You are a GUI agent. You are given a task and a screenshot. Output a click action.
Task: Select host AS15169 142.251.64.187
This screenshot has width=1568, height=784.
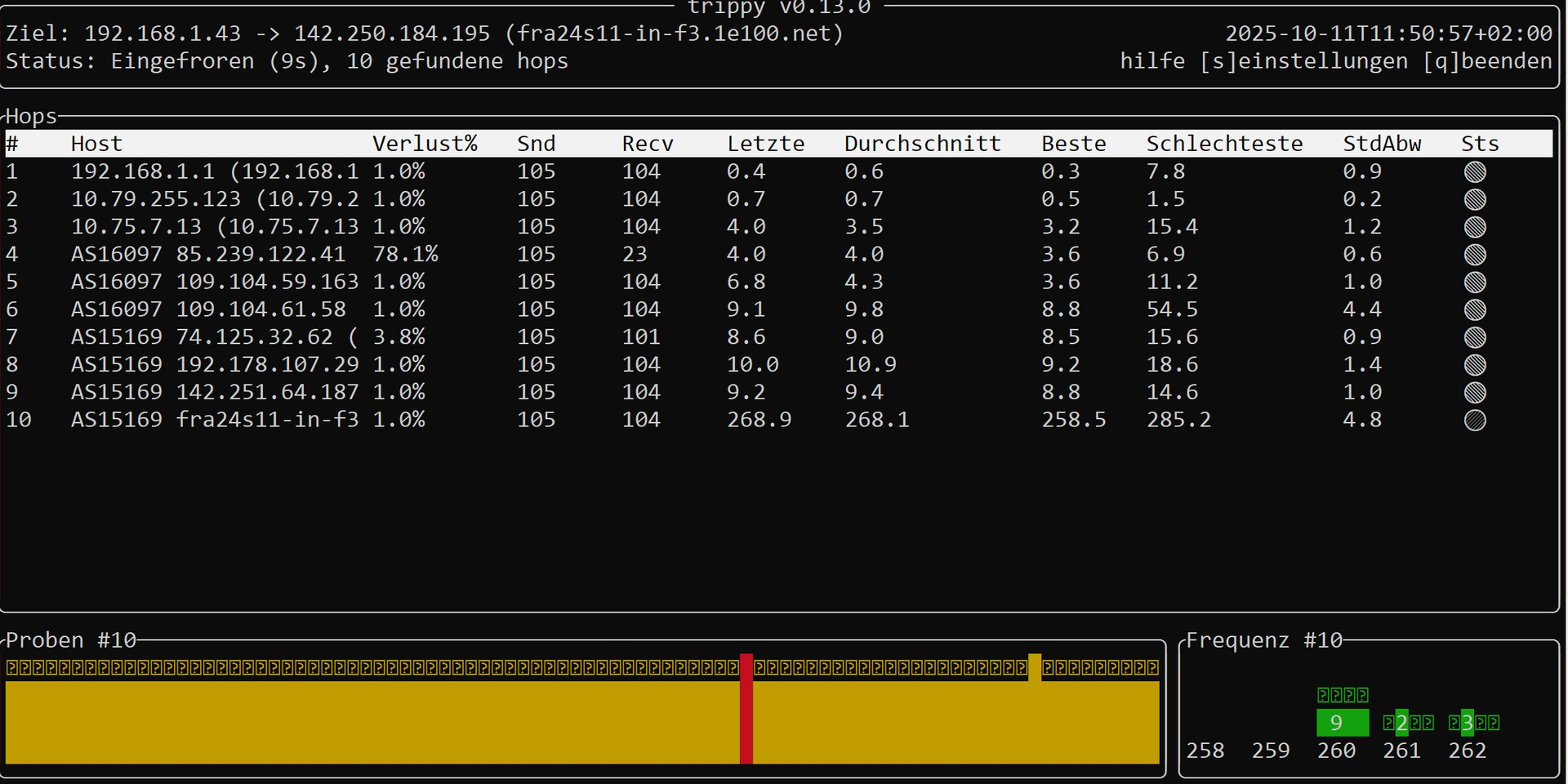pyautogui.click(x=215, y=393)
